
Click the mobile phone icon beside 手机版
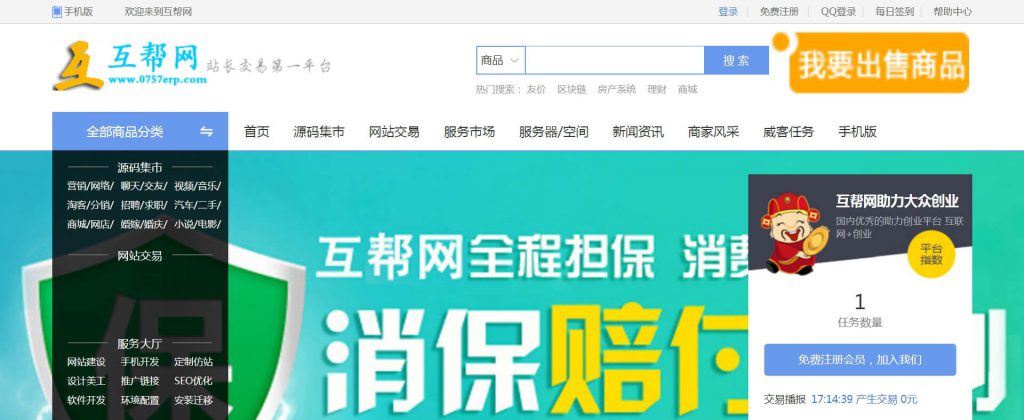[x=57, y=12]
